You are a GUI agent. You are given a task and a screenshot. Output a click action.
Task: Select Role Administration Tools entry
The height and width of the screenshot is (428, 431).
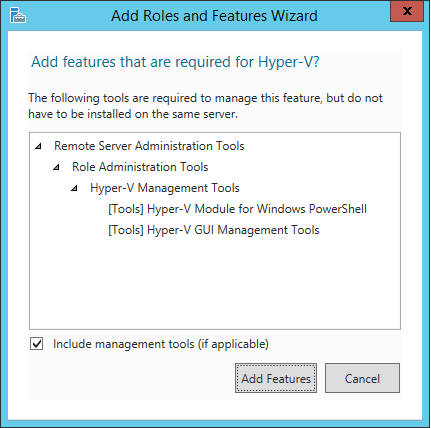click(140, 167)
